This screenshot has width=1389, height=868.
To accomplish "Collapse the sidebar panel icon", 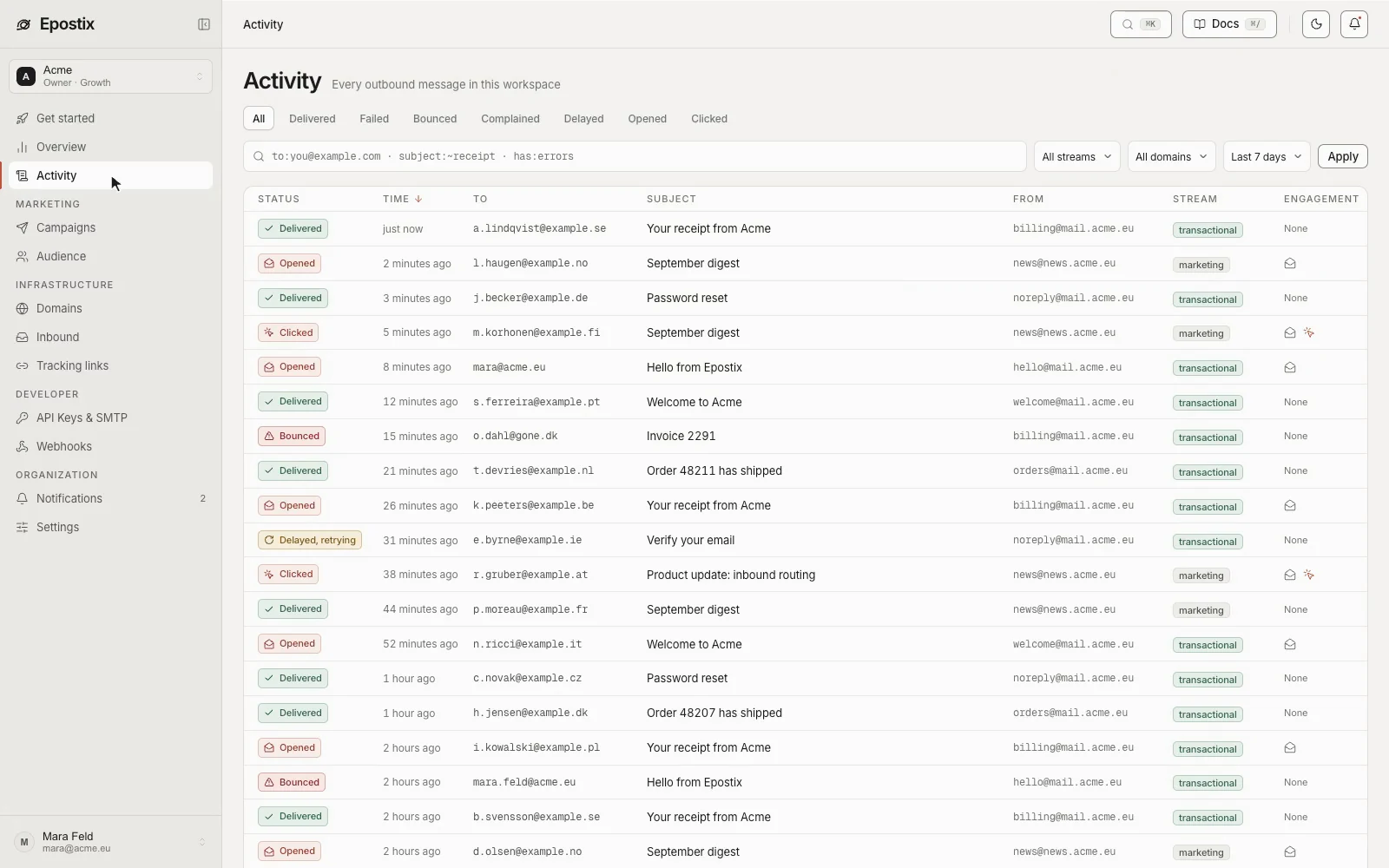I will coord(204,24).
